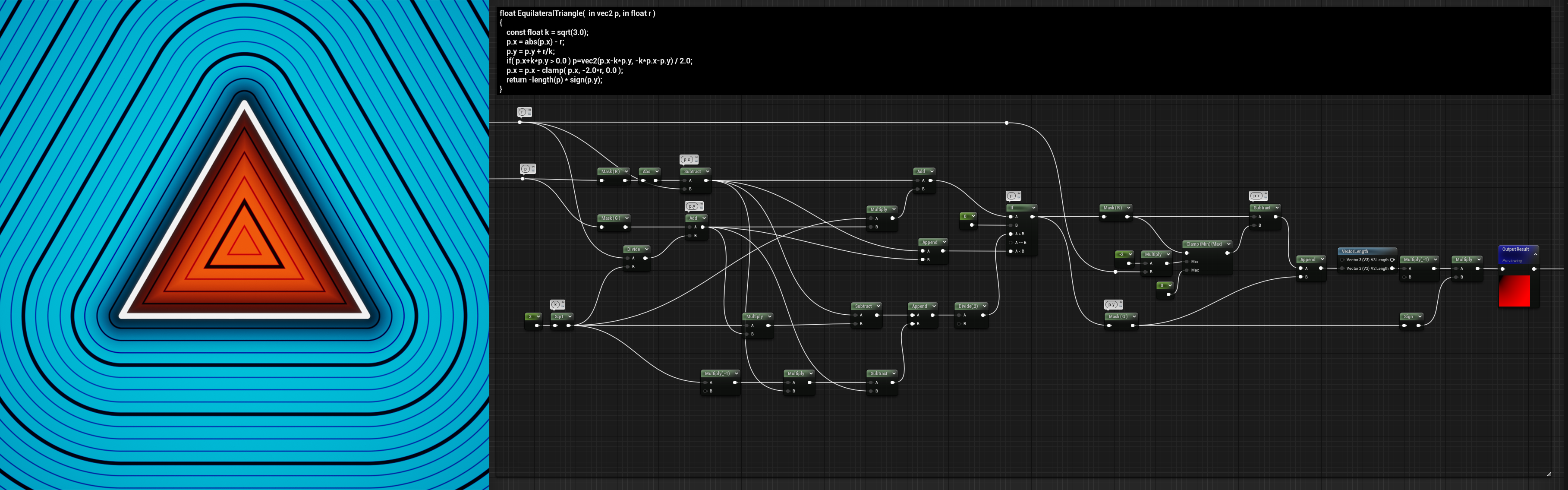Click the reroute node on top wire
1568x490 pixels.
pos(1007,123)
